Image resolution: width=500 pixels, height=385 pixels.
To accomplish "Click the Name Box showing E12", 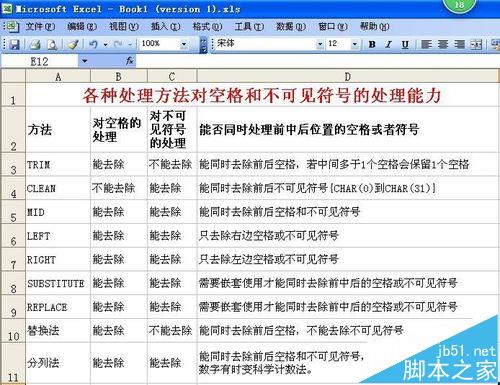I will [40, 61].
